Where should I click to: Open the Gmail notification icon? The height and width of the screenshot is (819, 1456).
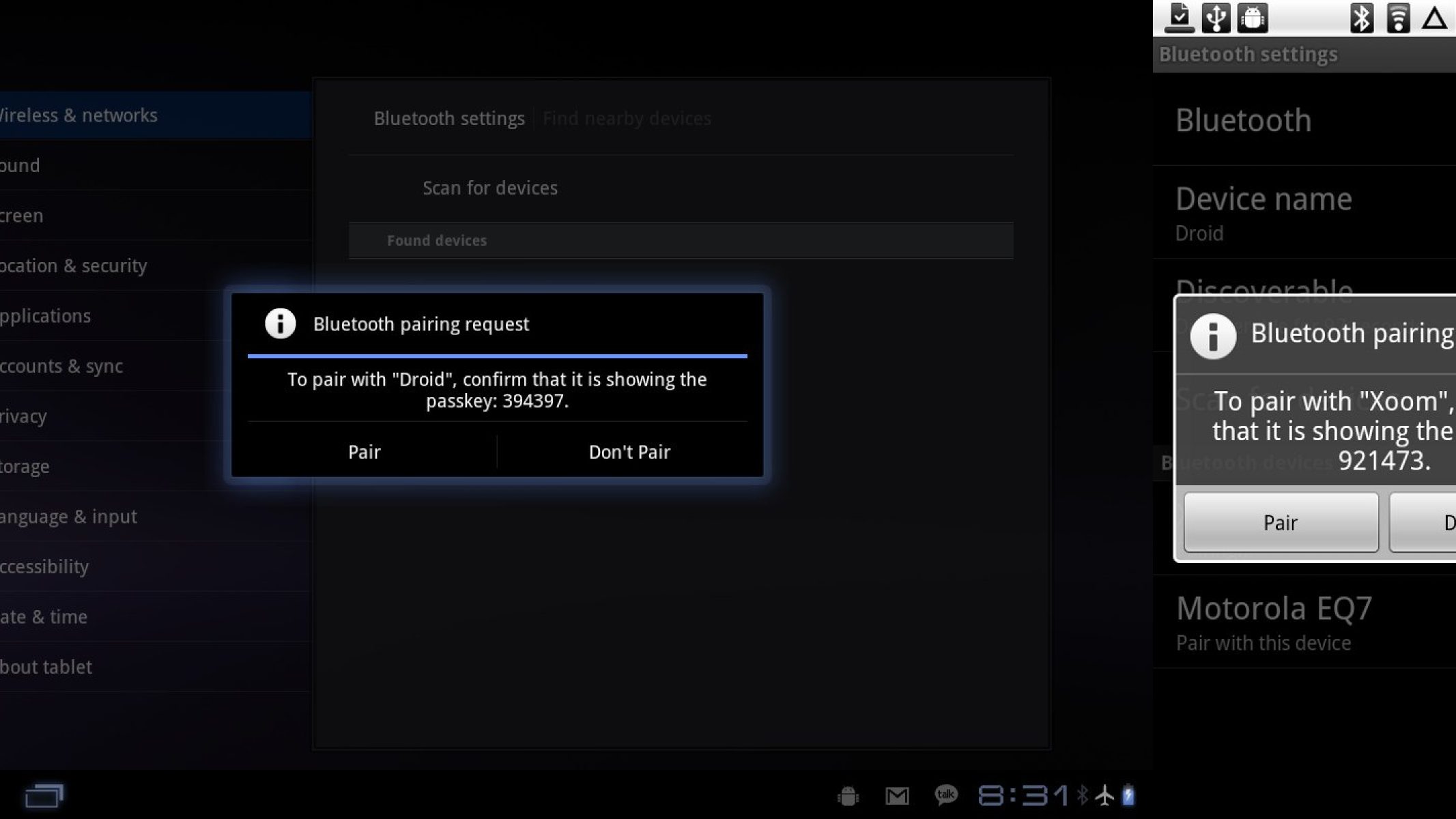click(897, 796)
